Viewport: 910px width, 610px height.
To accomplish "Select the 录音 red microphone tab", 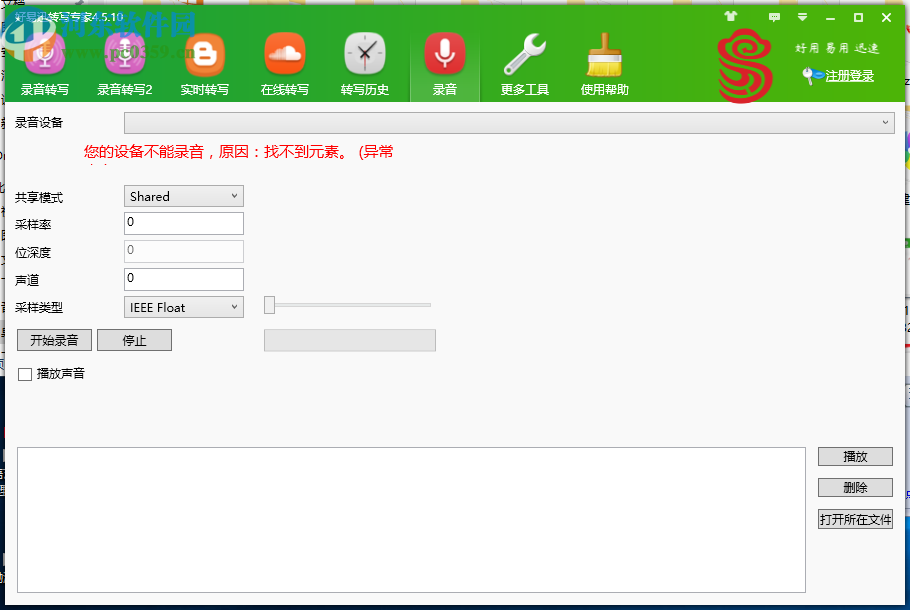I will tap(445, 65).
